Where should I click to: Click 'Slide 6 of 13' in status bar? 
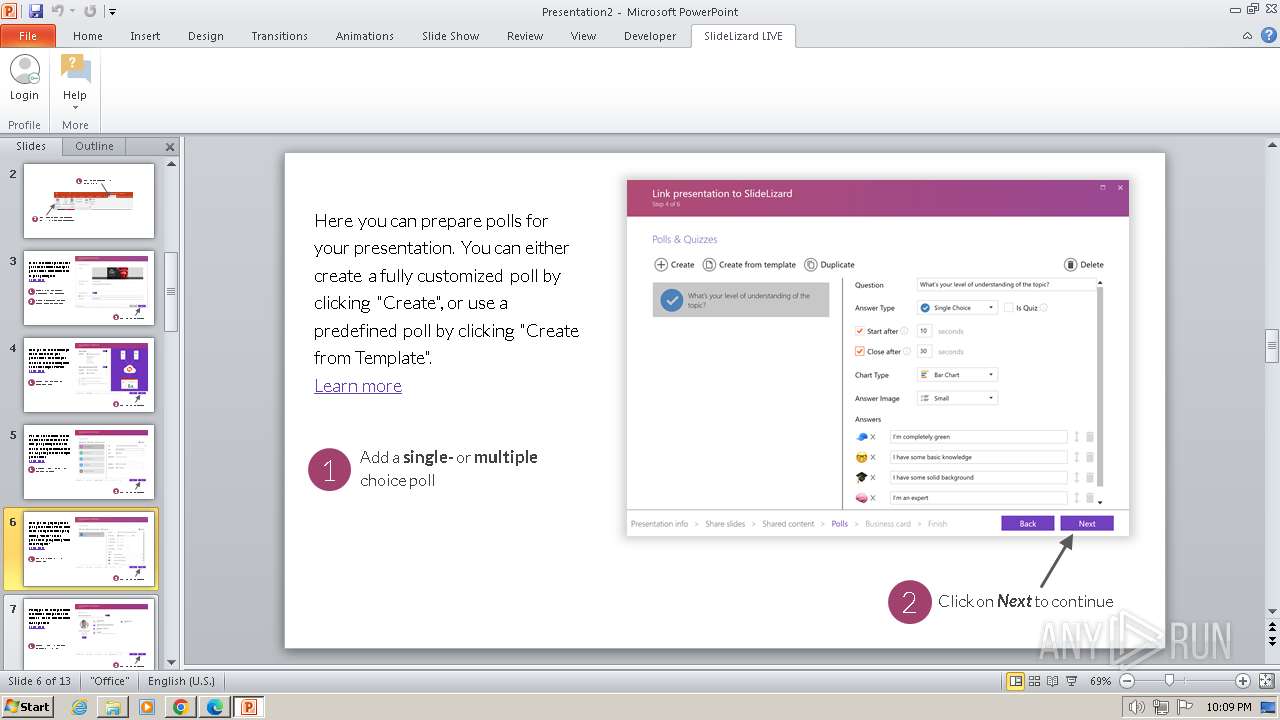(x=40, y=681)
